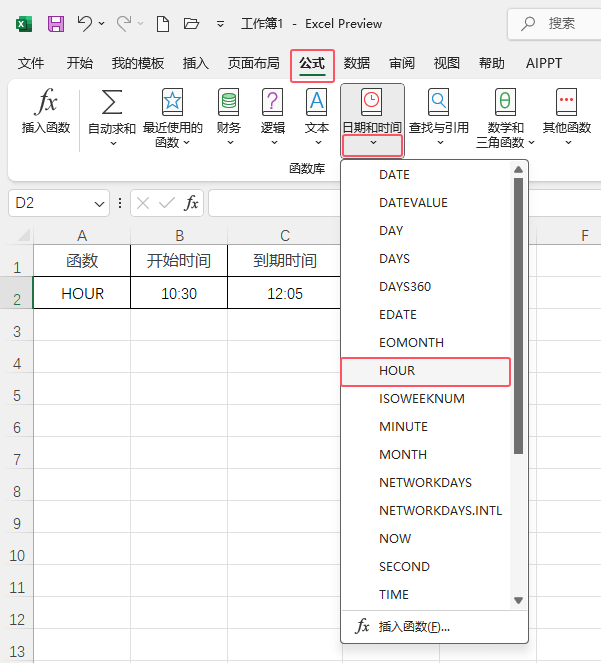
Task: Open 查找与引用 magnifier book icon
Action: [439, 102]
